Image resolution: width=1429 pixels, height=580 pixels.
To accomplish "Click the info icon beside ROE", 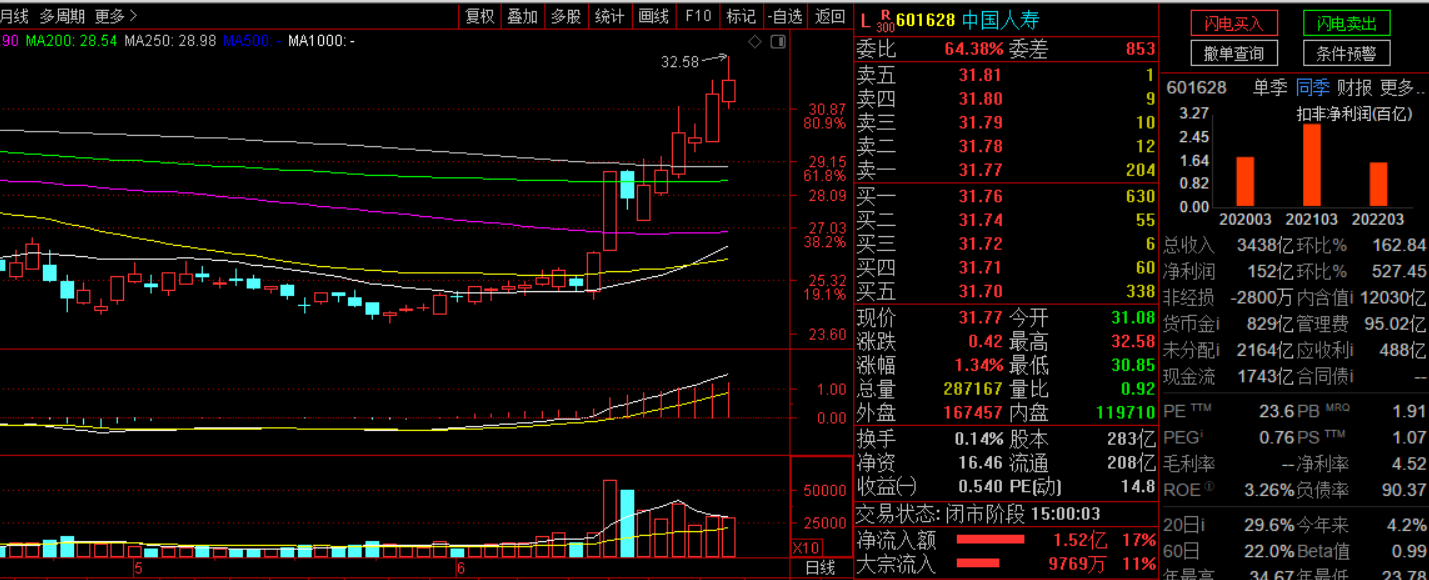I will click(1209, 487).
